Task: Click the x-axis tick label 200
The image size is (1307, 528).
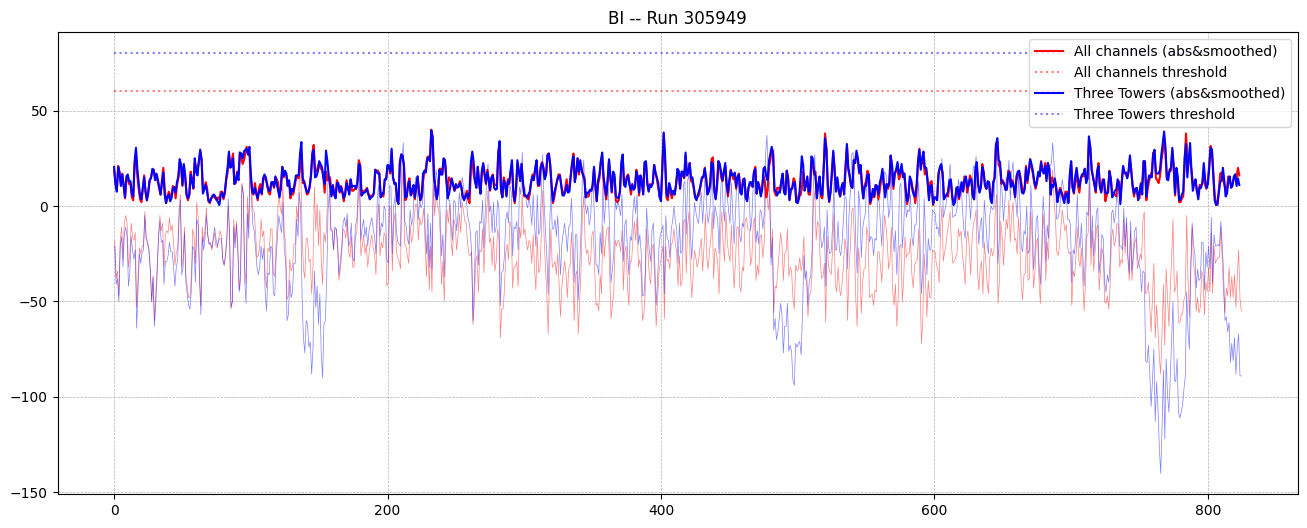Action: coord(387,509)
